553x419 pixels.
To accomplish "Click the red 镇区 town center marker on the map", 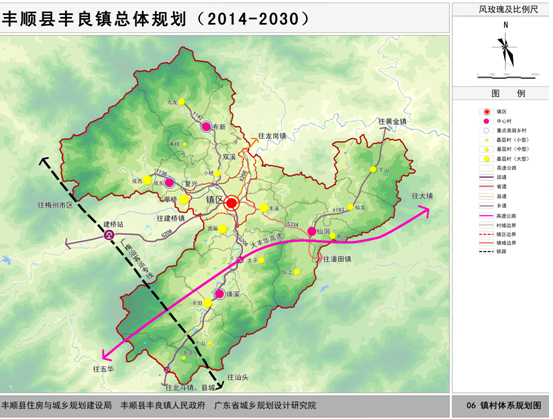I will tap(231, 203).
